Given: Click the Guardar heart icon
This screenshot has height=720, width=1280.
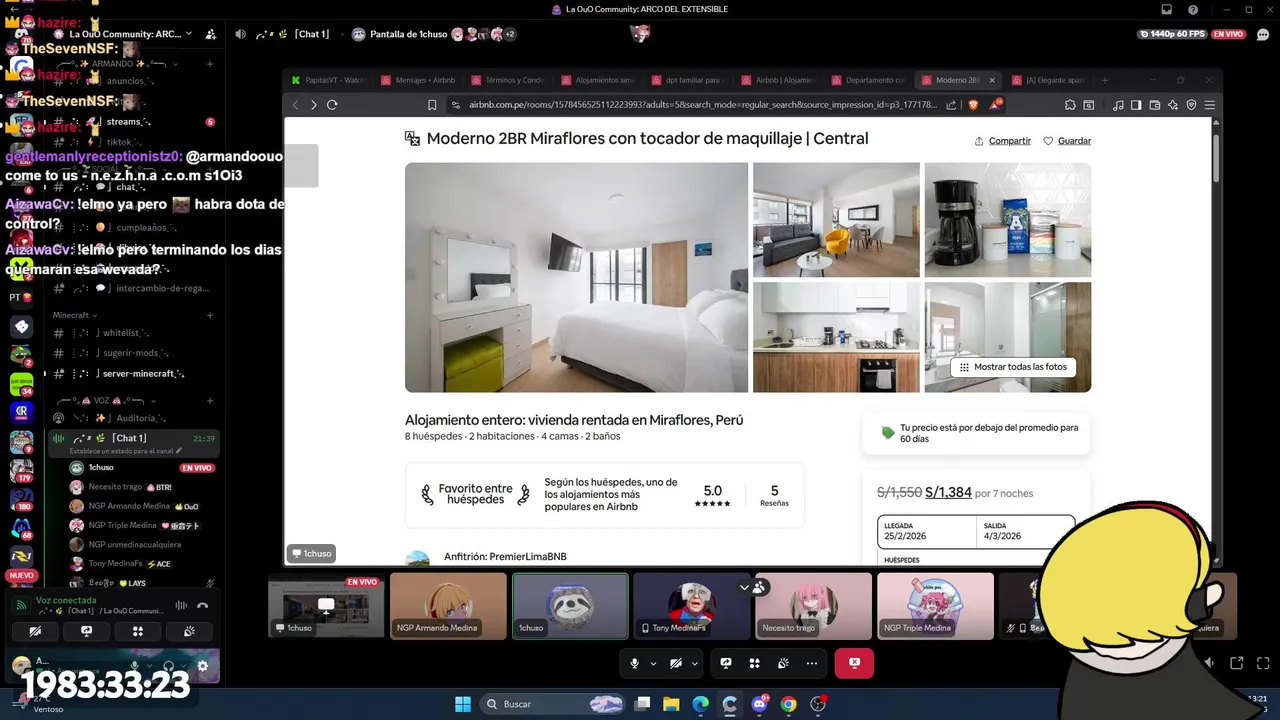Looking at the screenshot, I should (1048, 141).
